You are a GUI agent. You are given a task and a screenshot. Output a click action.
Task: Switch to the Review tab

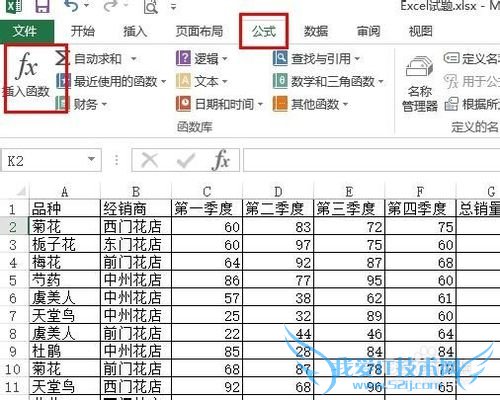(368, 31)
